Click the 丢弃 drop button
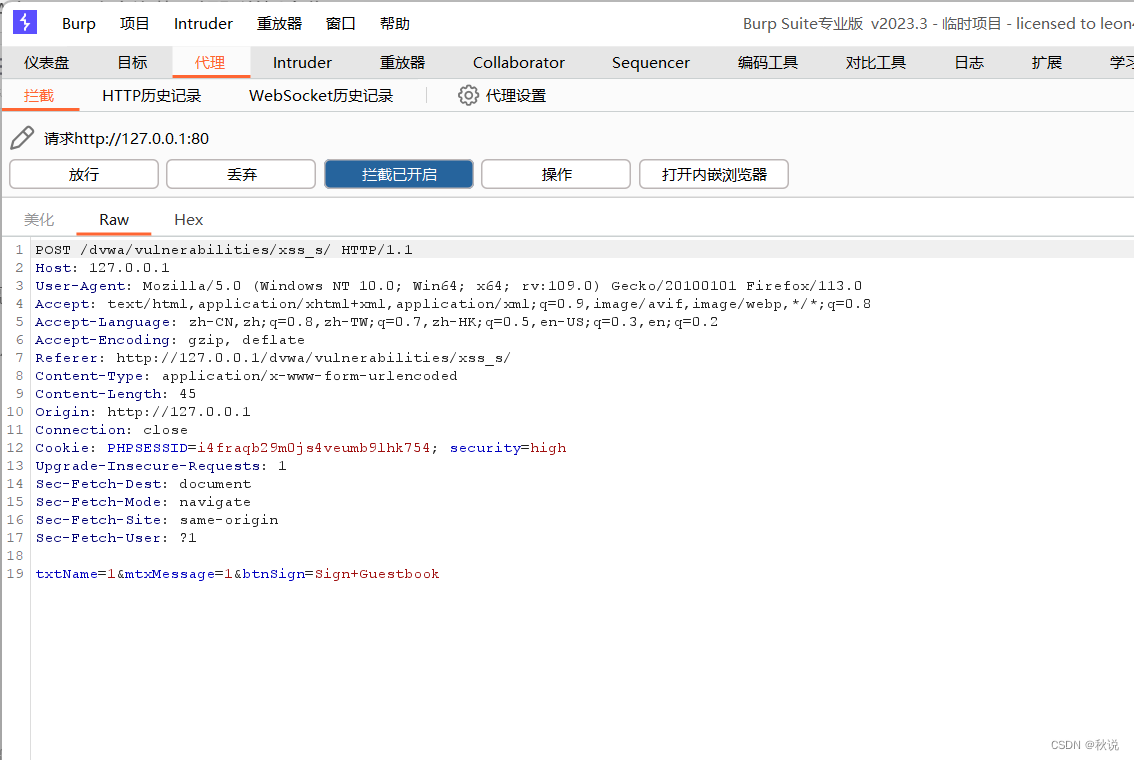Image resolution: width=1134 pixels, height=760 pixels. coord(241,174)
